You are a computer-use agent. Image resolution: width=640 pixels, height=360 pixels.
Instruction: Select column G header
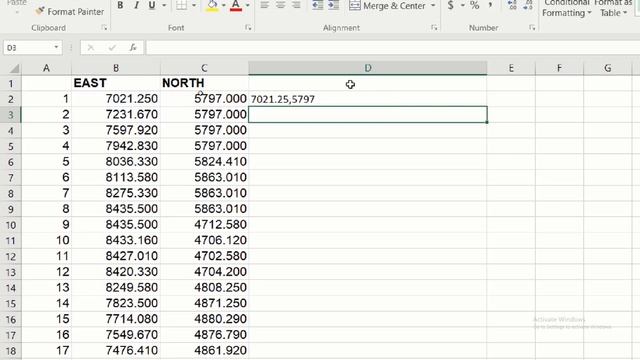pyautogui.click(x=608, y=68)
